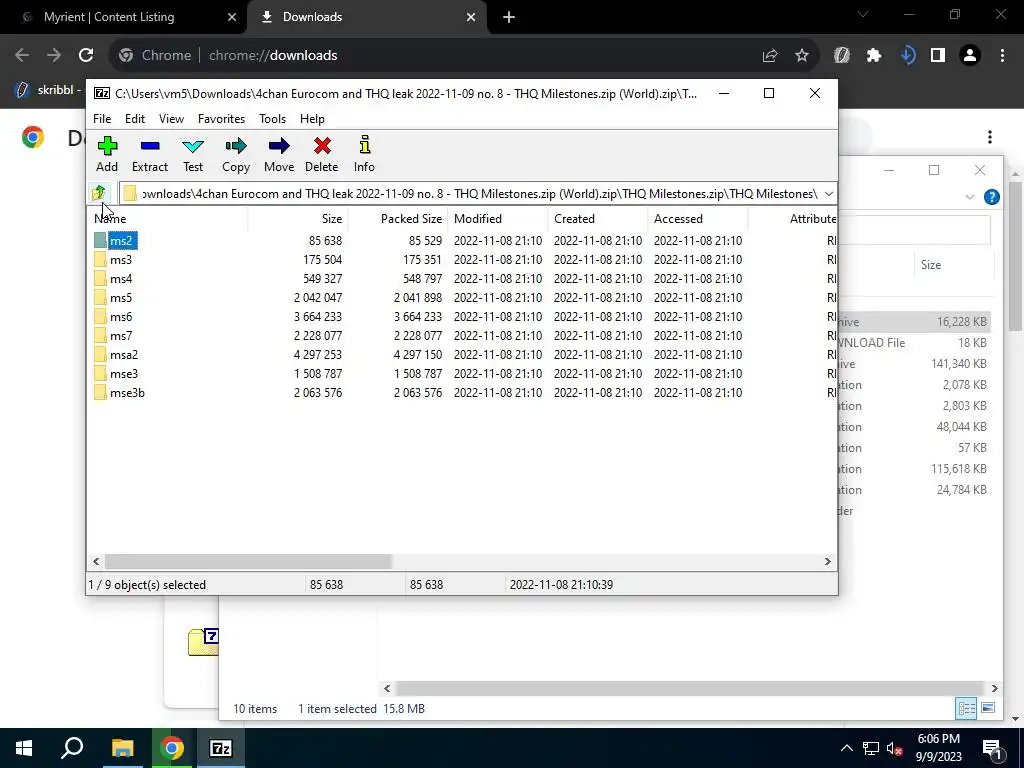Image resolution: width=1024 pixels, height=768 pixels.
Task: Select the msa2 folder
Action: (x=124, y=354)
